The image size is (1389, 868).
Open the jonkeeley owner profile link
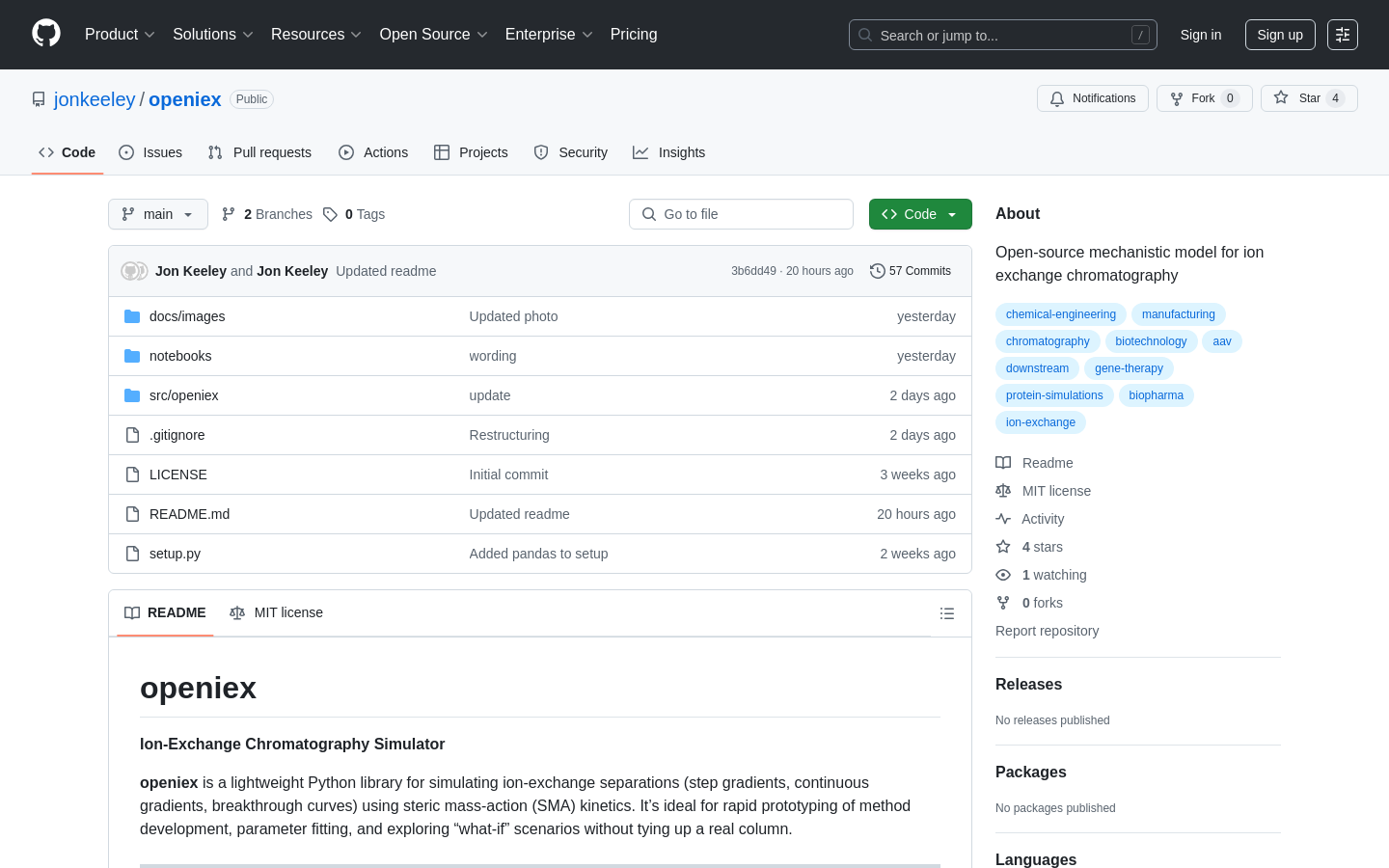[x=95, y=99]
